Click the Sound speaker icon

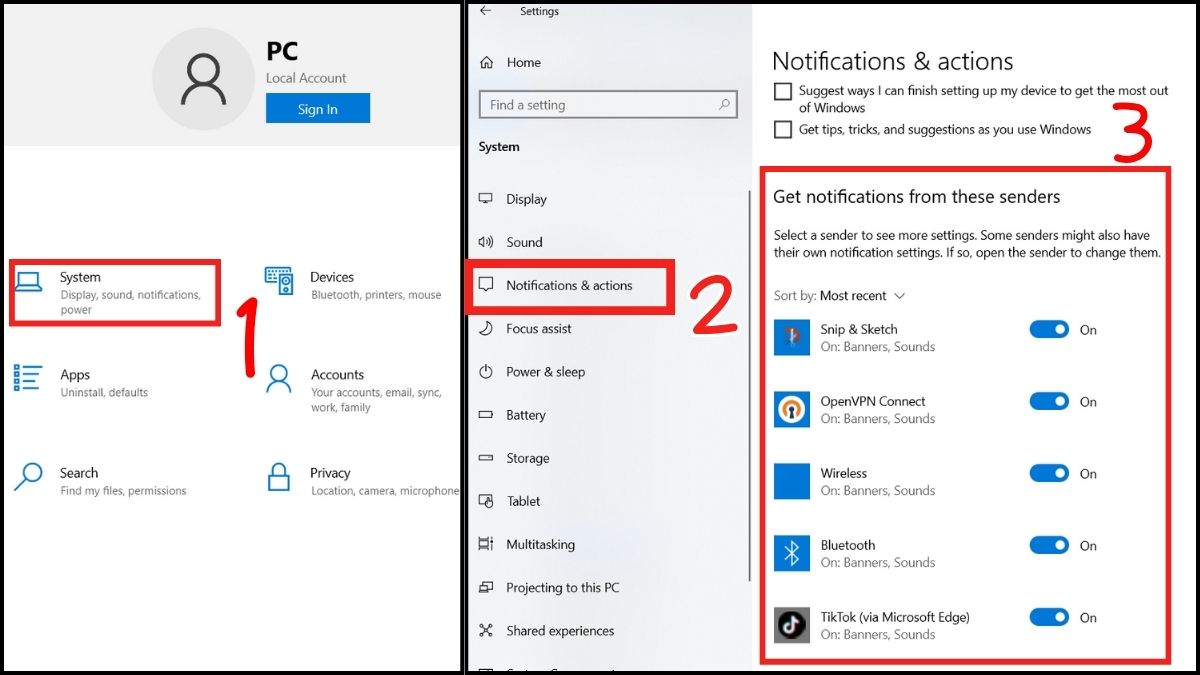click(x=486, y=242)
